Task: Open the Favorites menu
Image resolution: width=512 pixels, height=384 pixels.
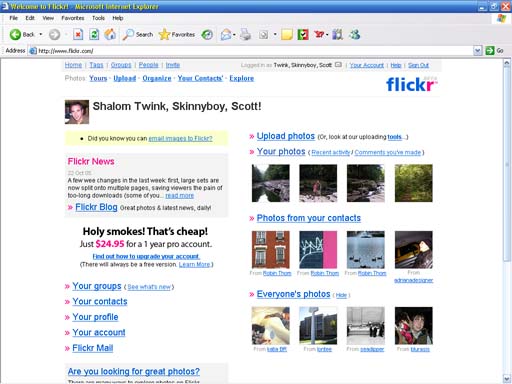Action: coord(73,18)
